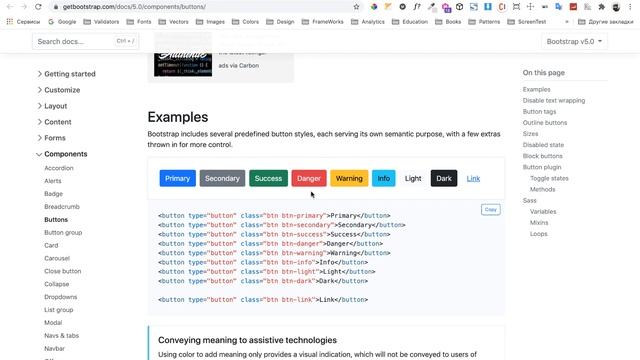The height and width of the screenshot is (360, 640).
Task: Open the apps grid Сервисы shortcut
Action: (23, 22)
